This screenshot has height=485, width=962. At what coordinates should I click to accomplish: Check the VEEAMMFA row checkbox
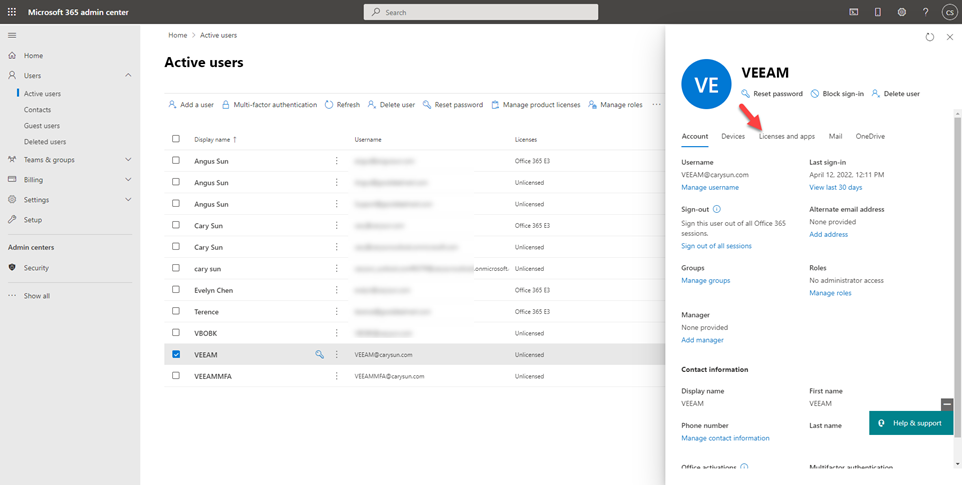(x=176, y=376)
